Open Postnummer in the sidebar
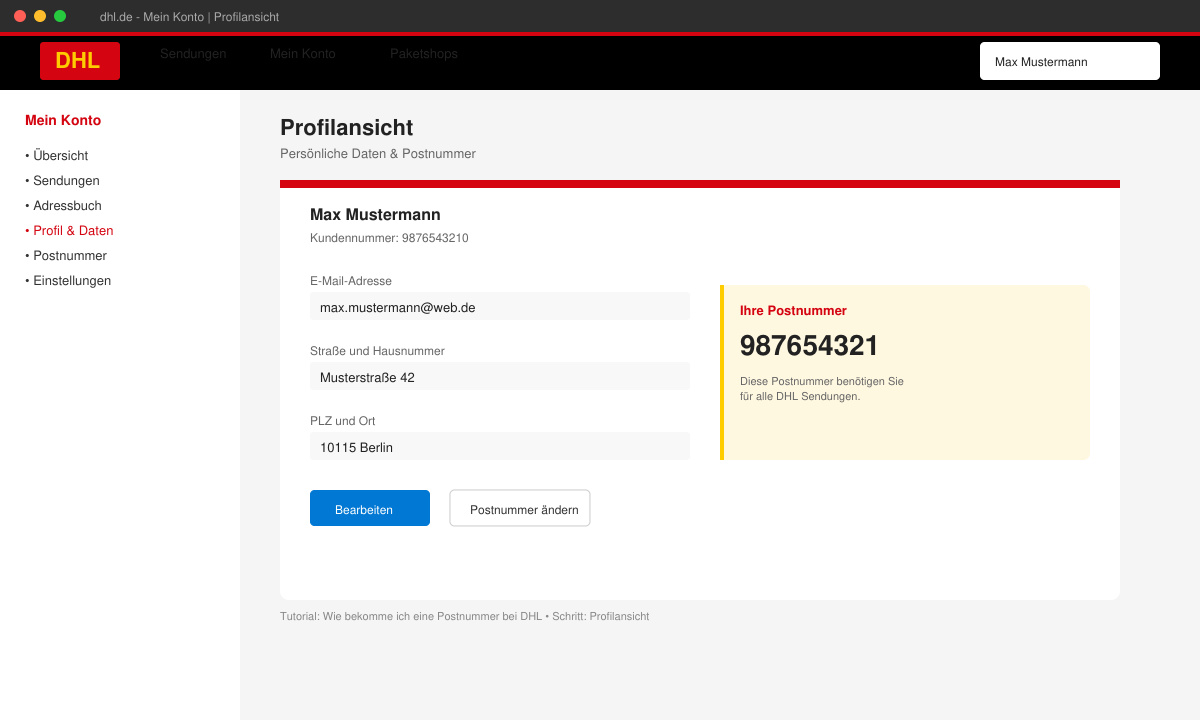Image resolution: width=1200 pixels, height=720 pixels. click(66, 256)
